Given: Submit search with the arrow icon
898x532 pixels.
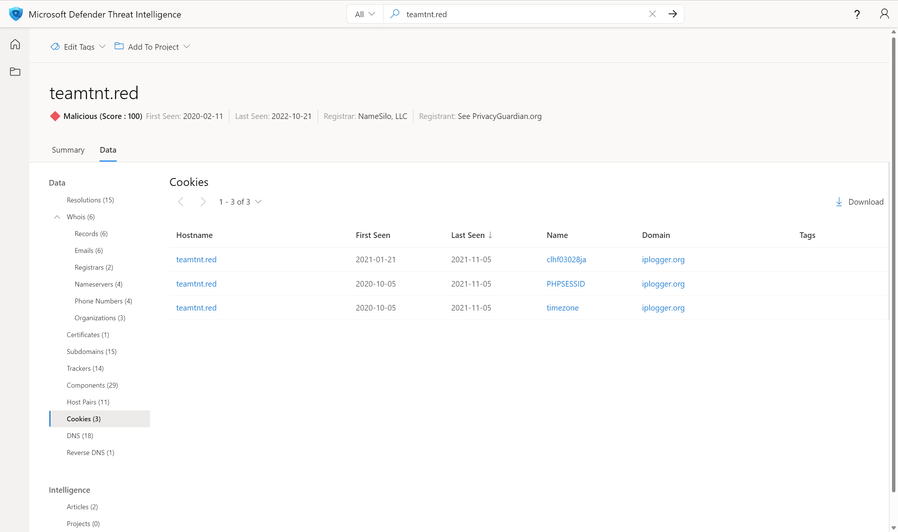Looking at the screenshot, I should (672, 14).
